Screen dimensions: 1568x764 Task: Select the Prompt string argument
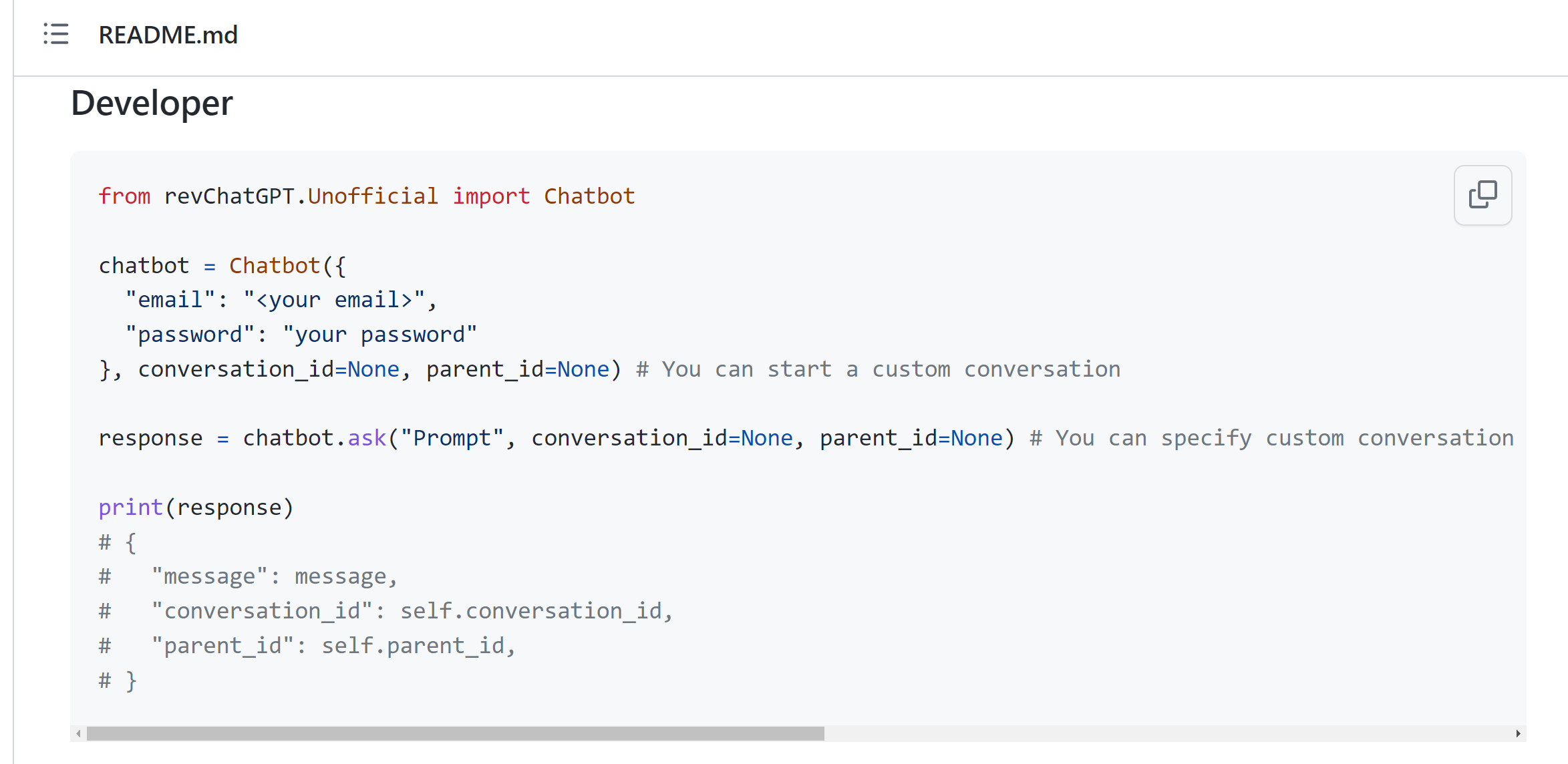point(452,437)
